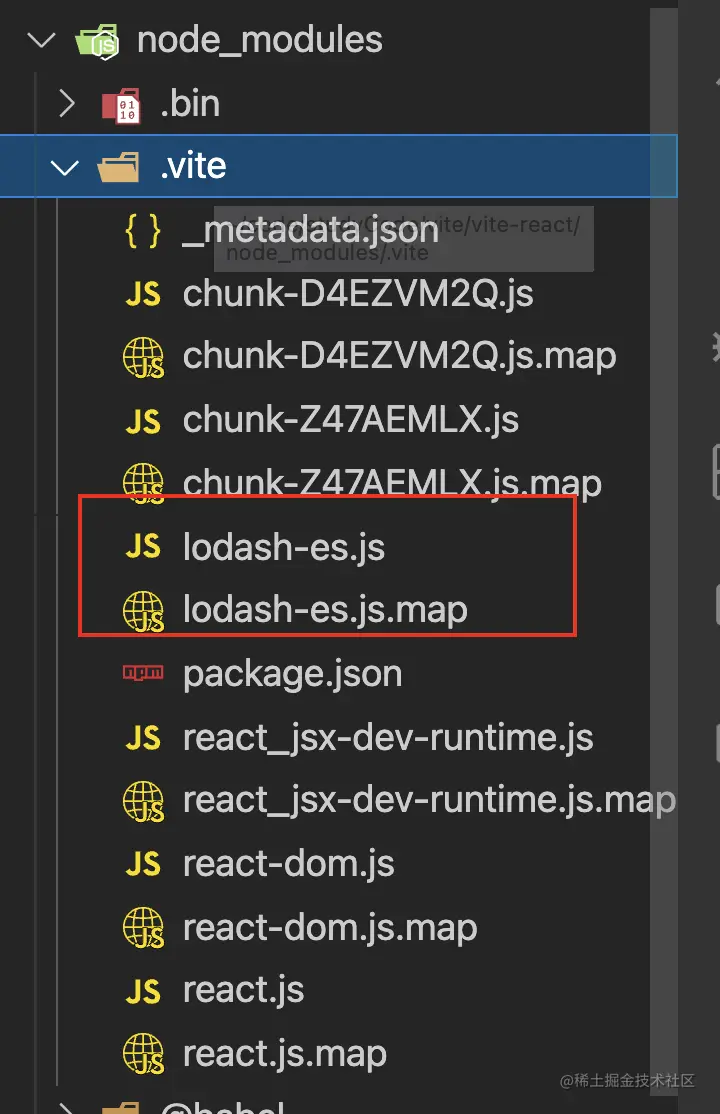Open file react-dom.js
Image resolution: width=720 pixels, height=1114 pixels.
pyautogui.click(x=289, y=864)
